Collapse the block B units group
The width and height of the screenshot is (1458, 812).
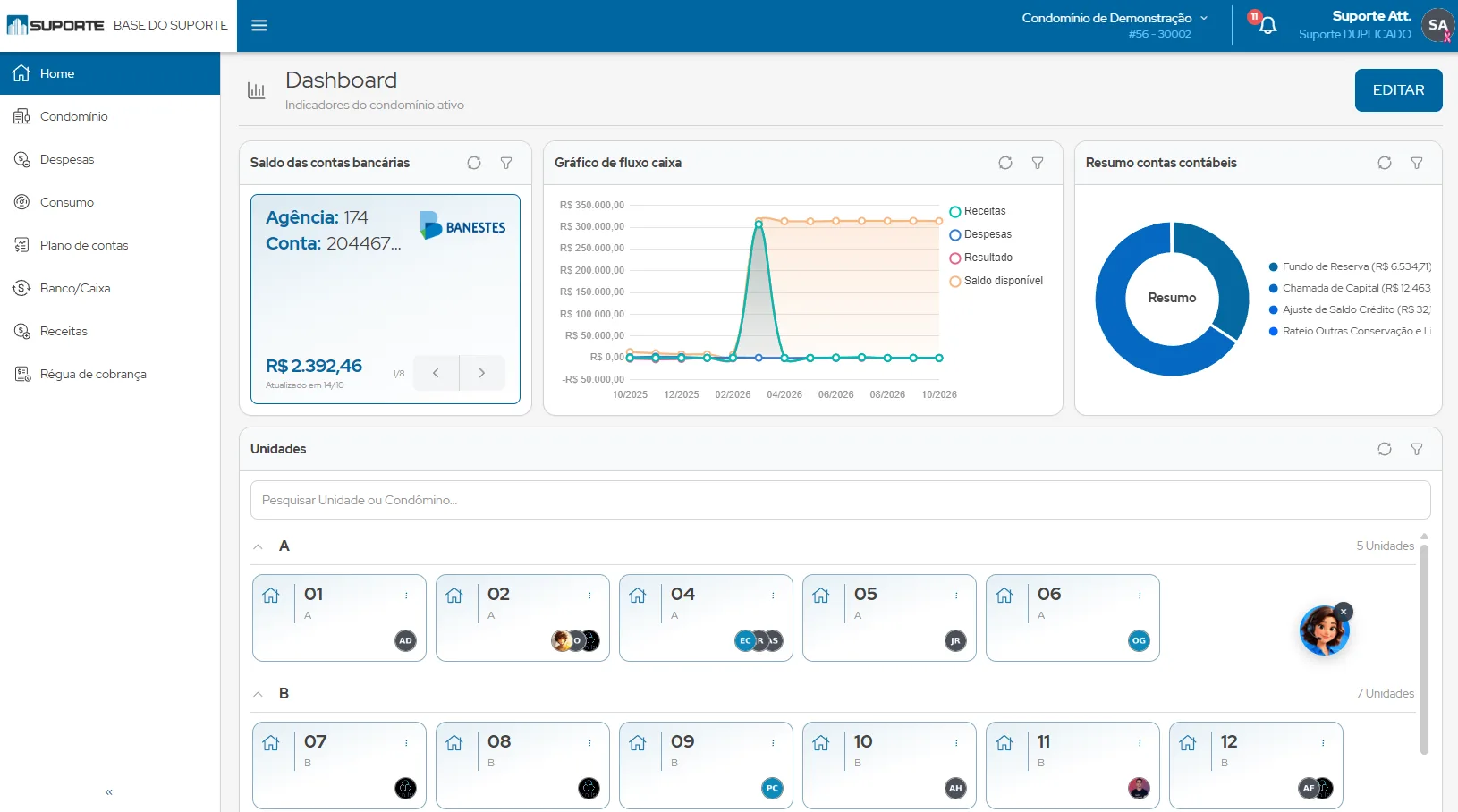pyautogui.click(x=258, y=694)
